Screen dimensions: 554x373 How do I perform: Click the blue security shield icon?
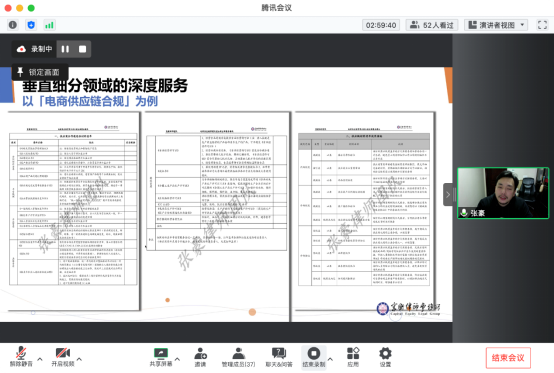[x=31, y=25]
